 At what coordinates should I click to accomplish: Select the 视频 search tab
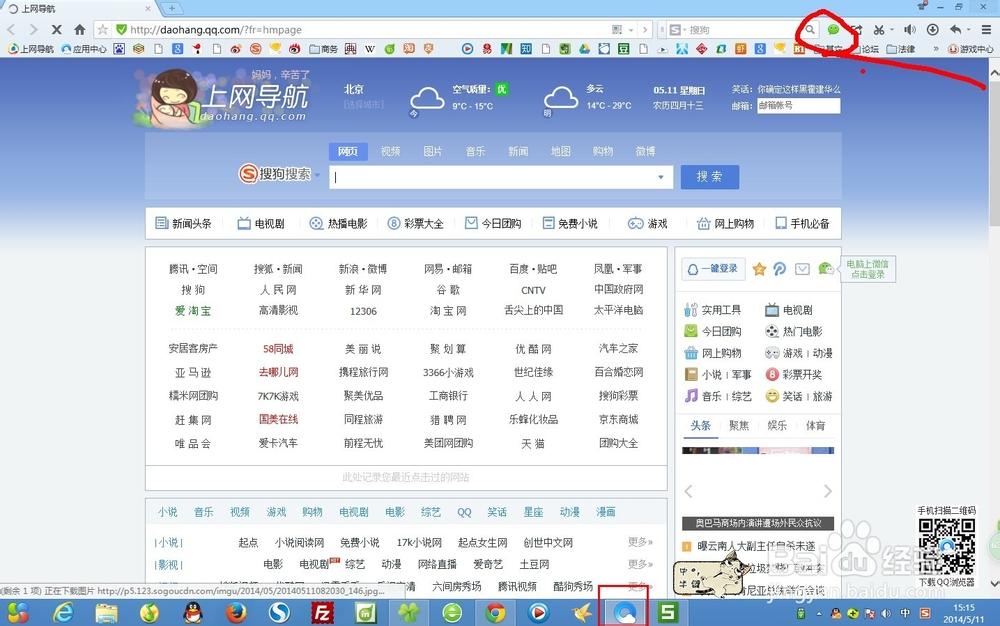click(390, 151)
